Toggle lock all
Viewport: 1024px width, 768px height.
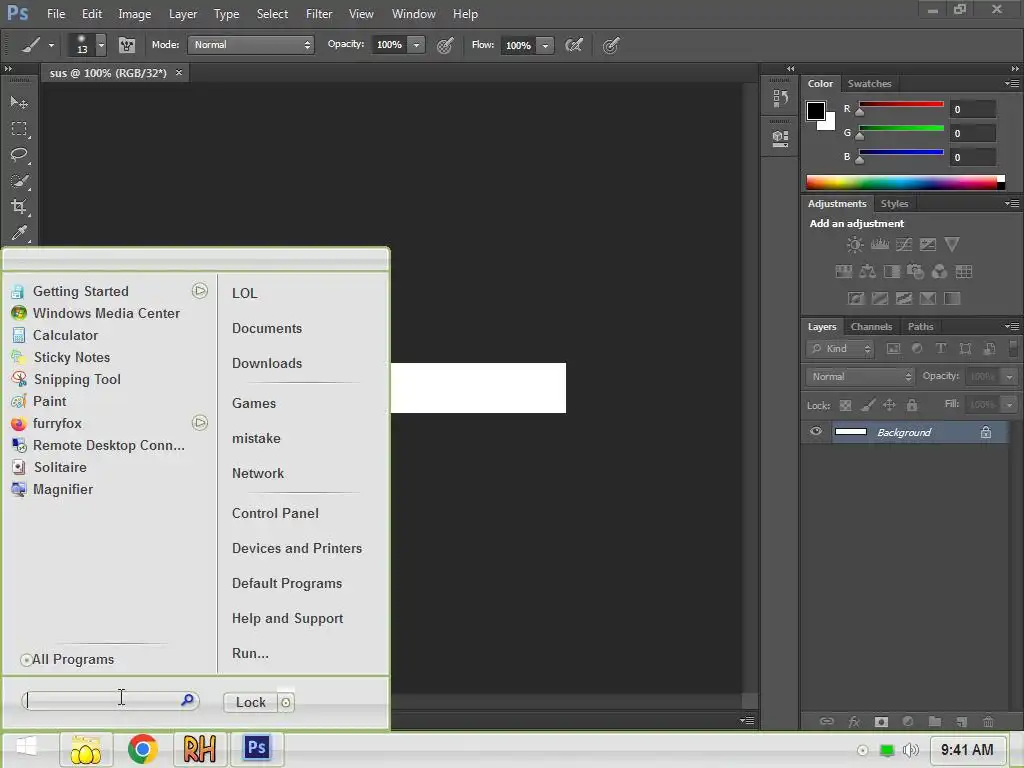point(912,406)
